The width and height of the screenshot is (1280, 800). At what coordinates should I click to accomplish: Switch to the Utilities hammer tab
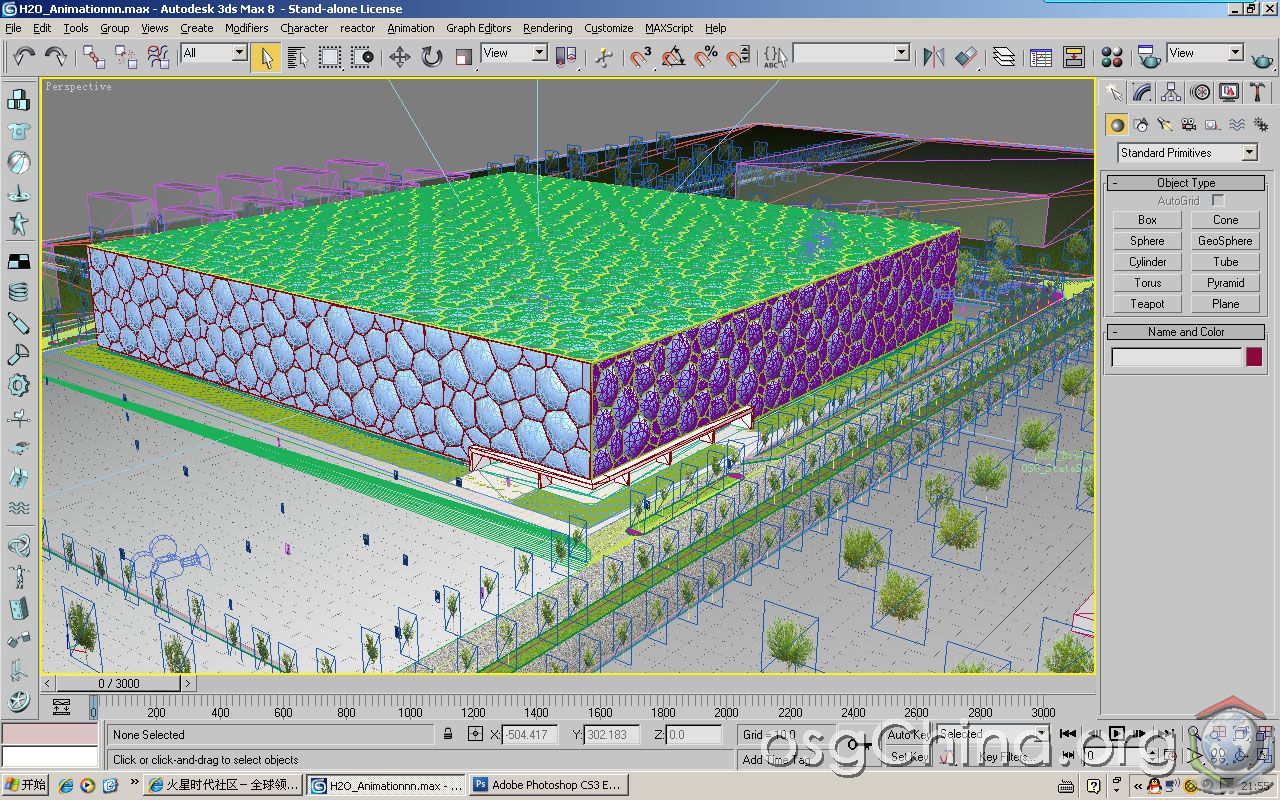(1258, 93)
